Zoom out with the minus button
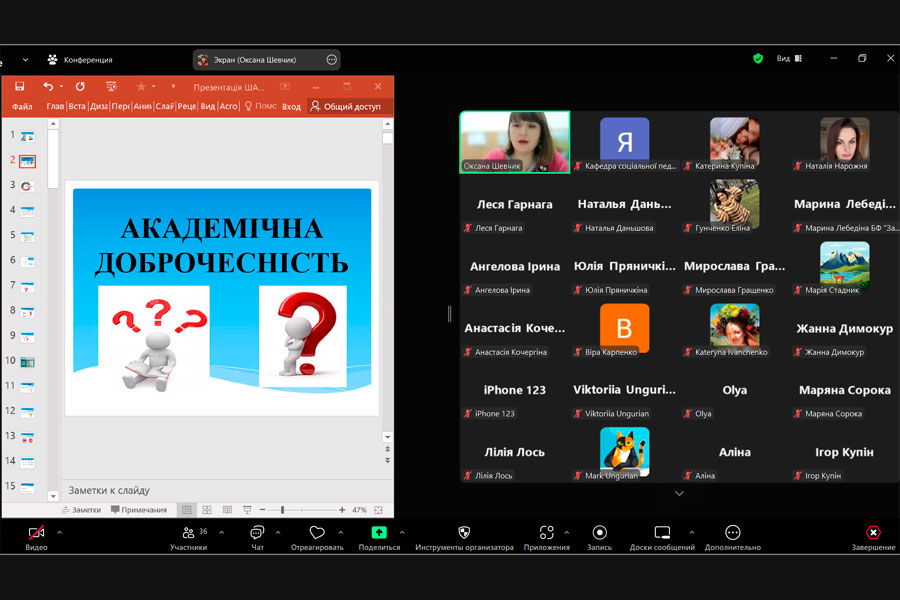Viewport: 900px width, 600px height. click(262, 510)
